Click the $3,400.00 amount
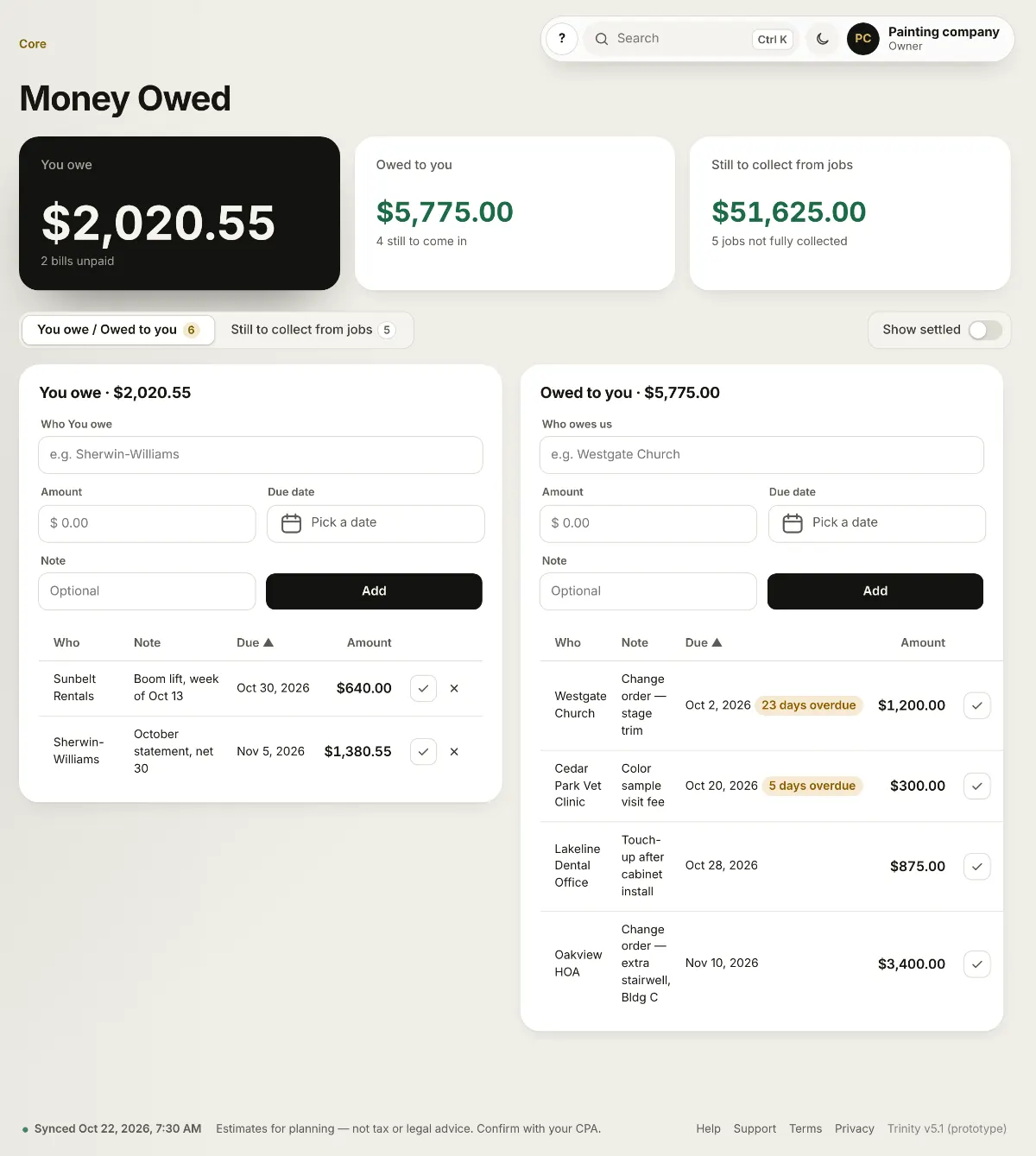The width and height of the screenshot is (1036, 1156). [912, 963]
